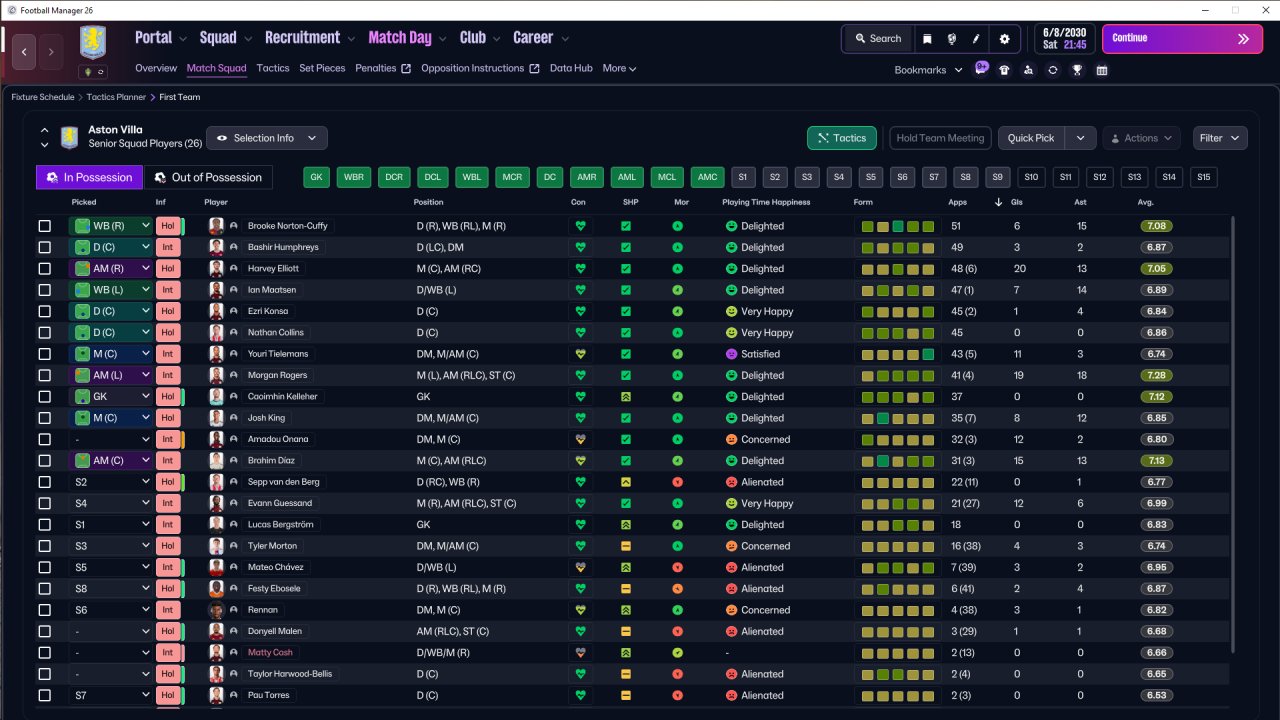
Task: Click the shirt icon in bookmarks bar
Action: click(x=1004, y=70)
